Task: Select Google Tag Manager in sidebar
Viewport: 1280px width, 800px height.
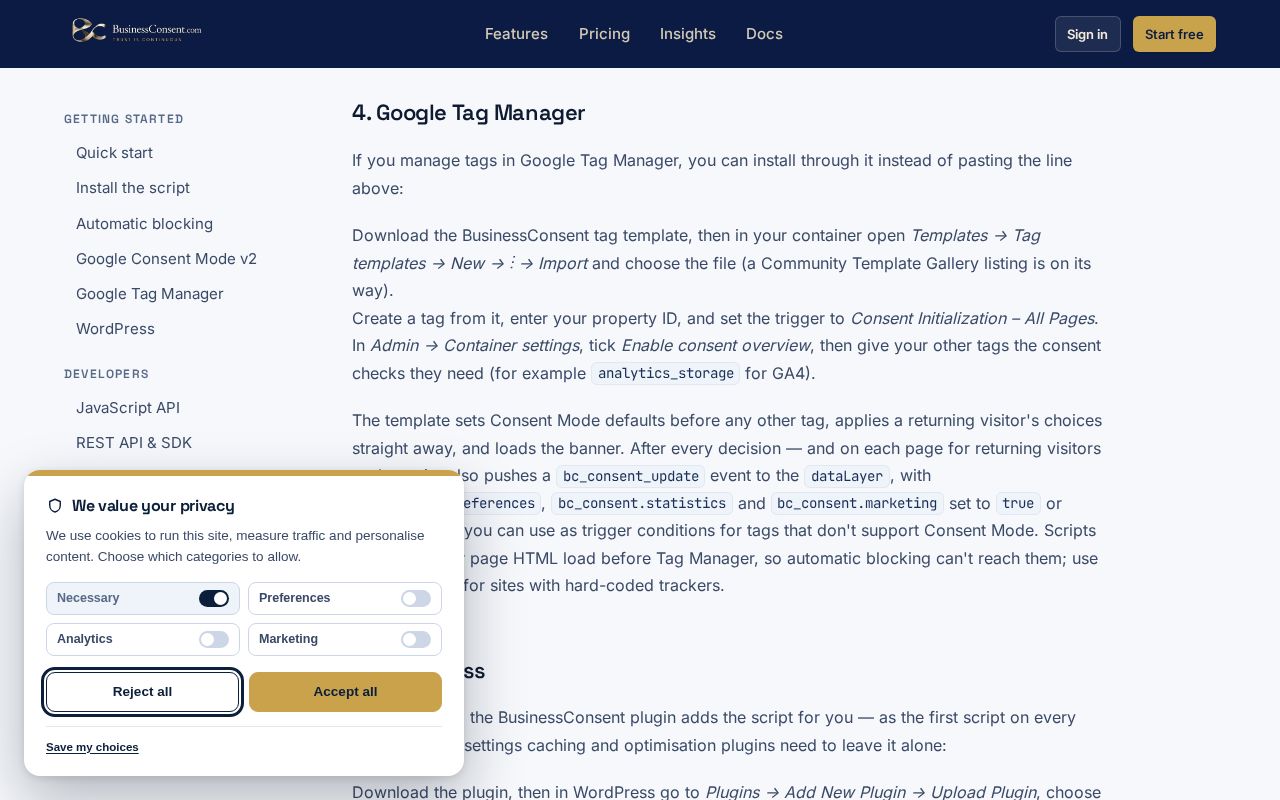Action: click(150, 294)
